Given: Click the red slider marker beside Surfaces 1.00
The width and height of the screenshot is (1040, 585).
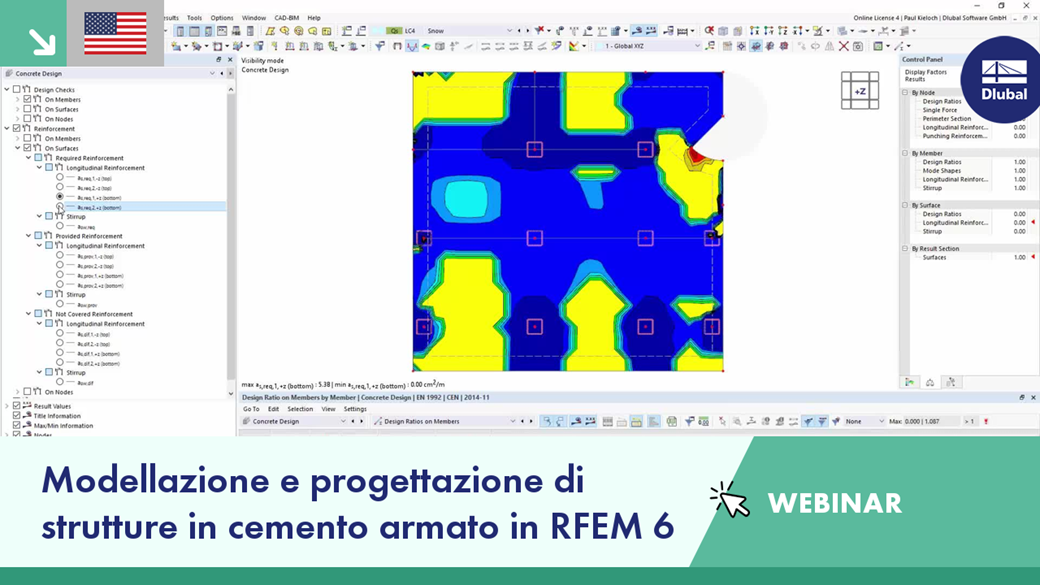Looking at the screenshot, I should coord(1033,257).
